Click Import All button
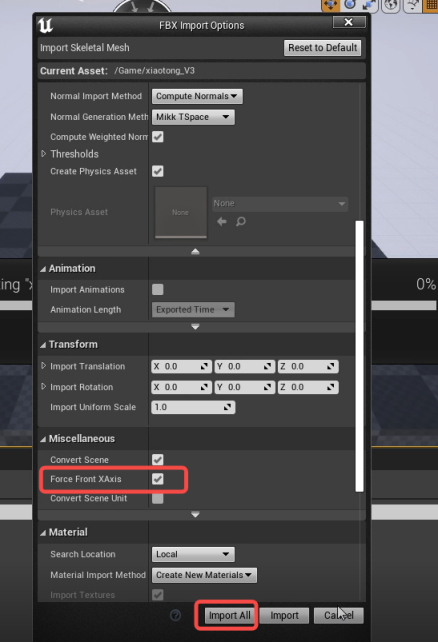This screenshot has width=438, height=643. point(229,616)
